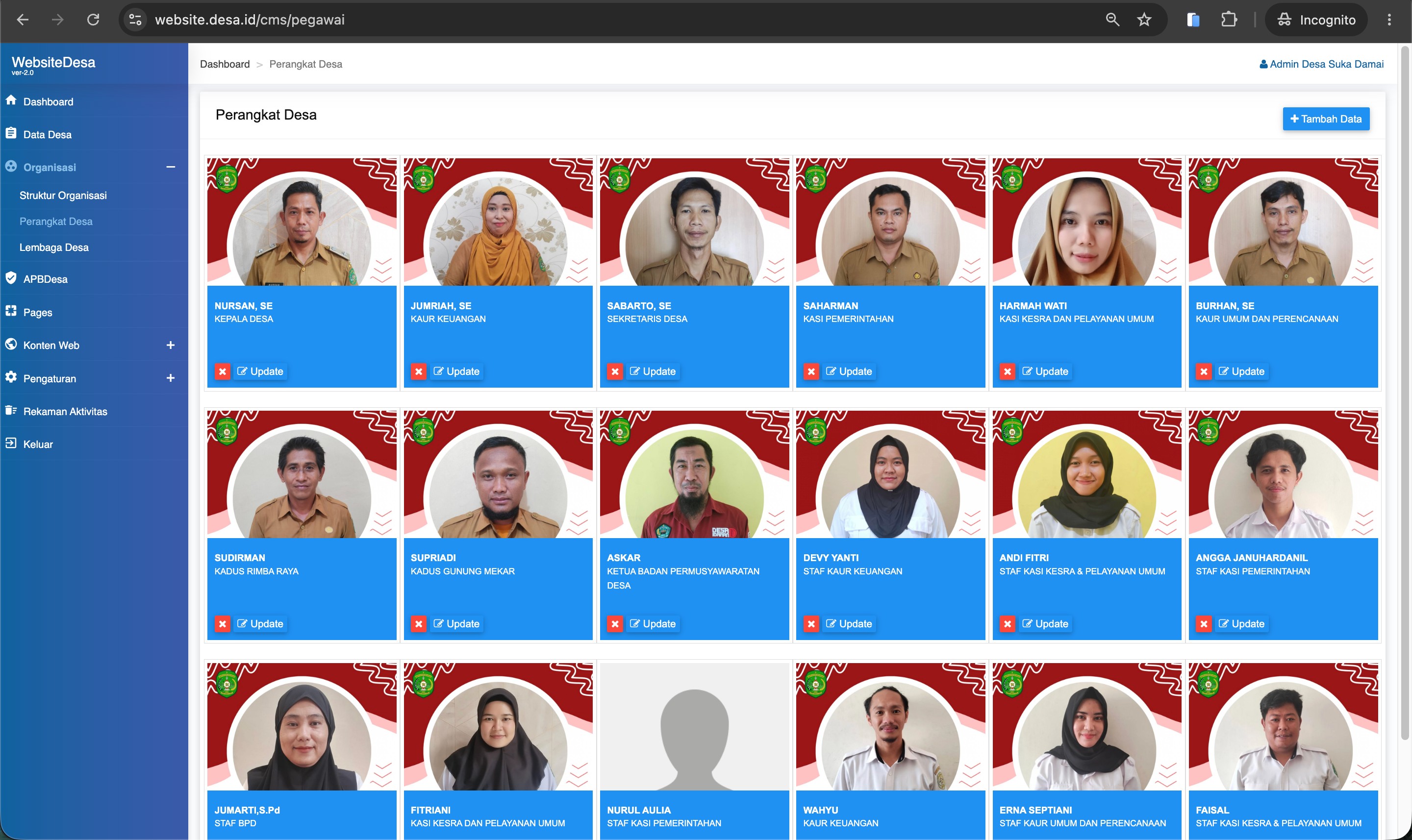Delete ANDI FITRI with red X
Image resolution: width=1412 pixels, height=840 pixels.
pos(1008,624)
